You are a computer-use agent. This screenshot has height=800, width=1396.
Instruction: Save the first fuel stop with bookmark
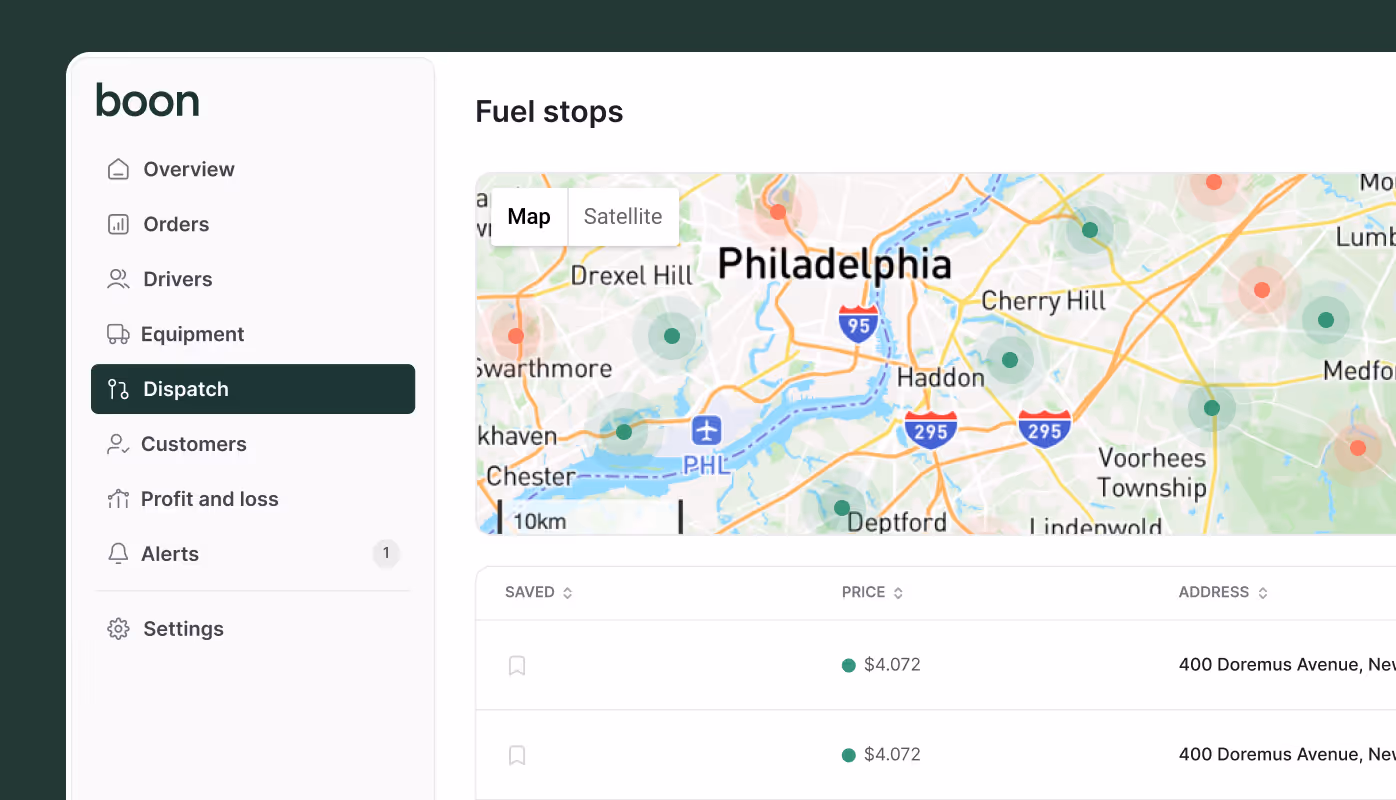tap(517, 665)
